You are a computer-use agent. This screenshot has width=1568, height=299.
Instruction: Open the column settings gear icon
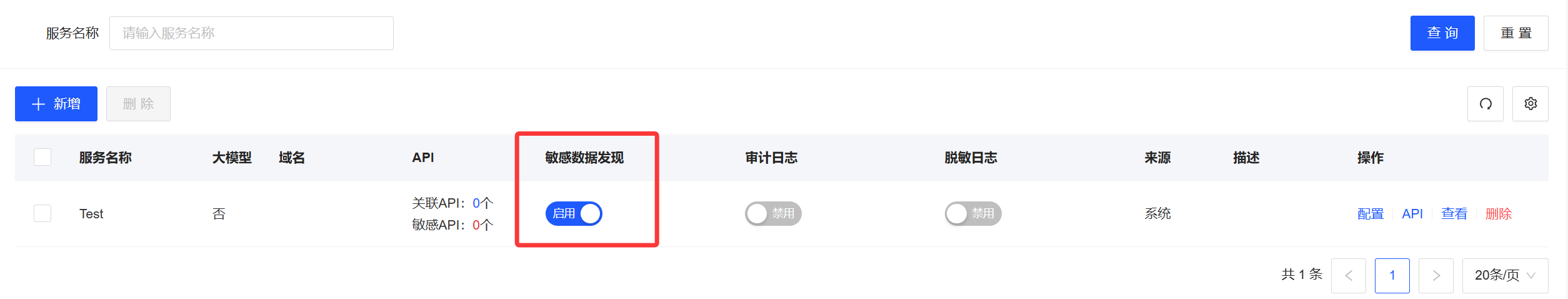(1530, 104)
